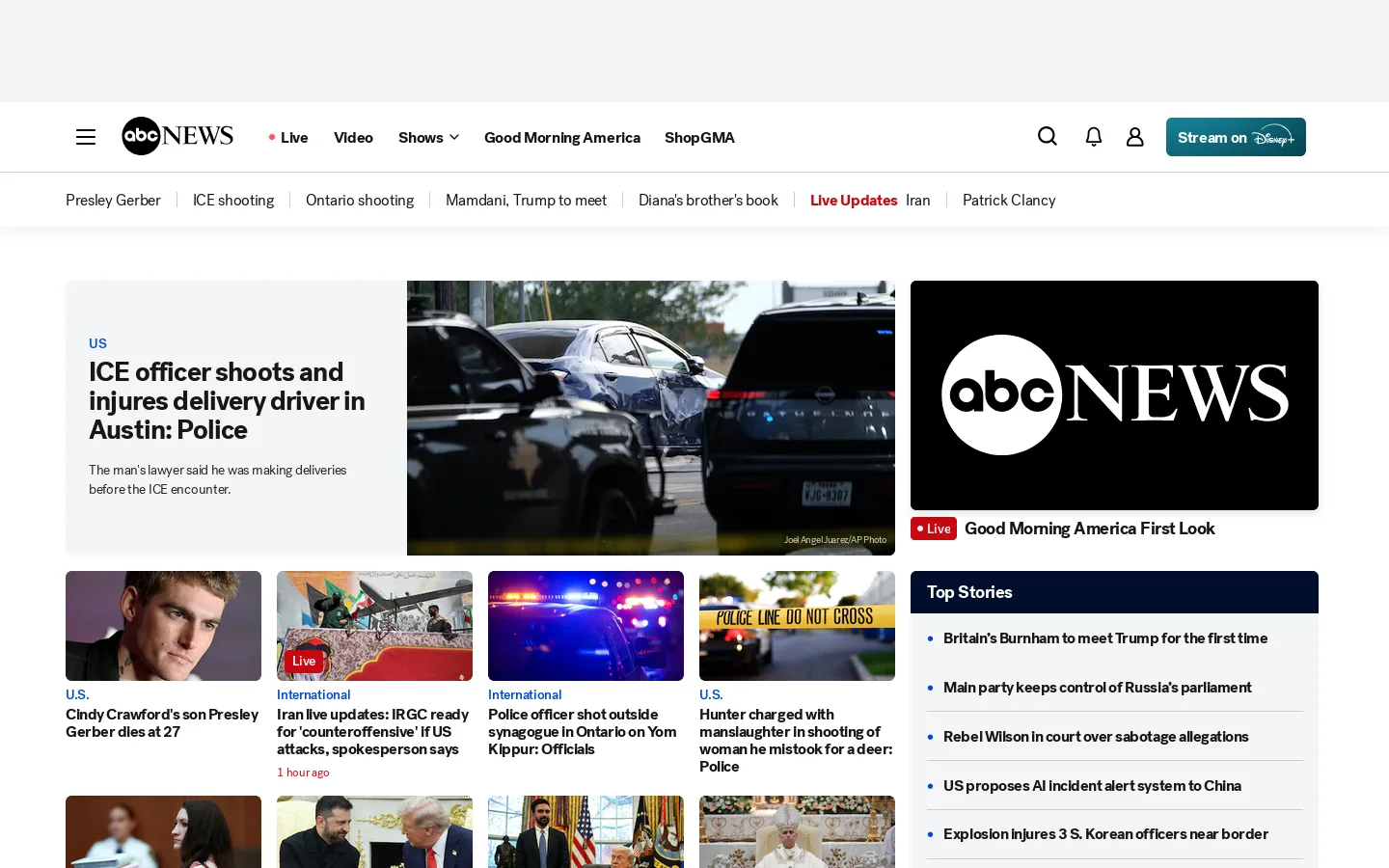The image size is (1389, 868).
Task: Open thumbnail of woman in courtroom
Action: pyautogui.click(x=163, y=831)
